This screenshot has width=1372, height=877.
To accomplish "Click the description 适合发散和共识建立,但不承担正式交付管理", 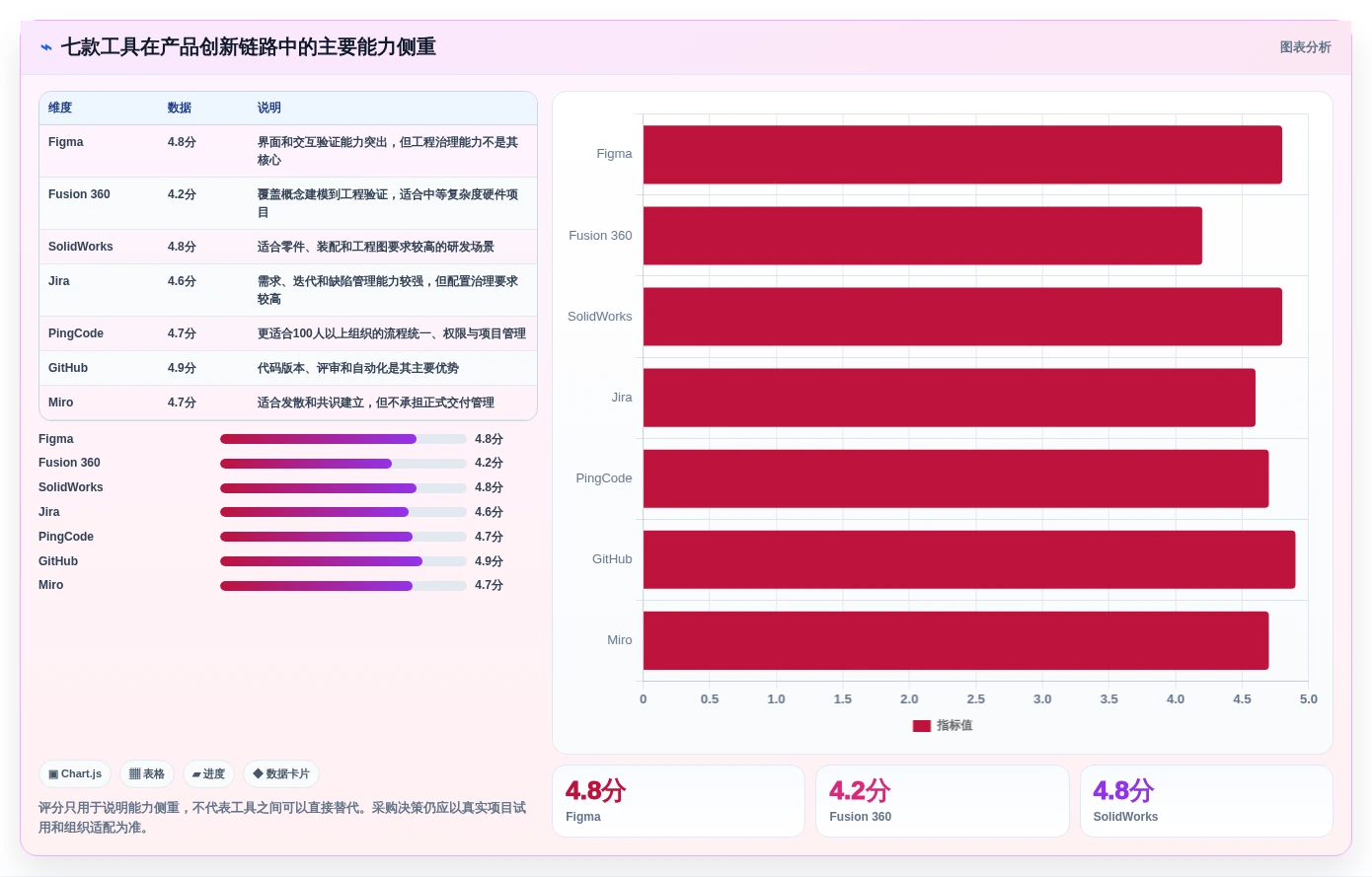I will (x=376, y=402).
